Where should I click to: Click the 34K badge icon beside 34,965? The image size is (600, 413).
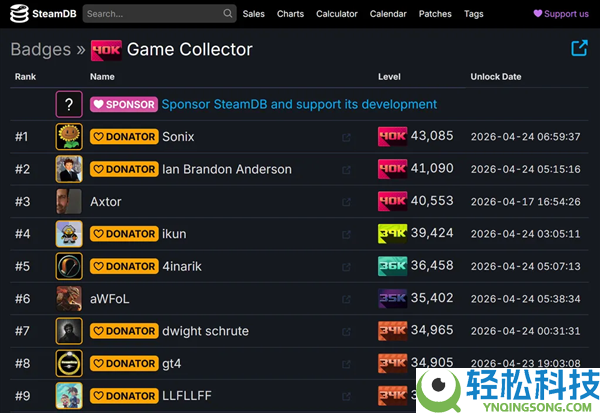point(392,331)
